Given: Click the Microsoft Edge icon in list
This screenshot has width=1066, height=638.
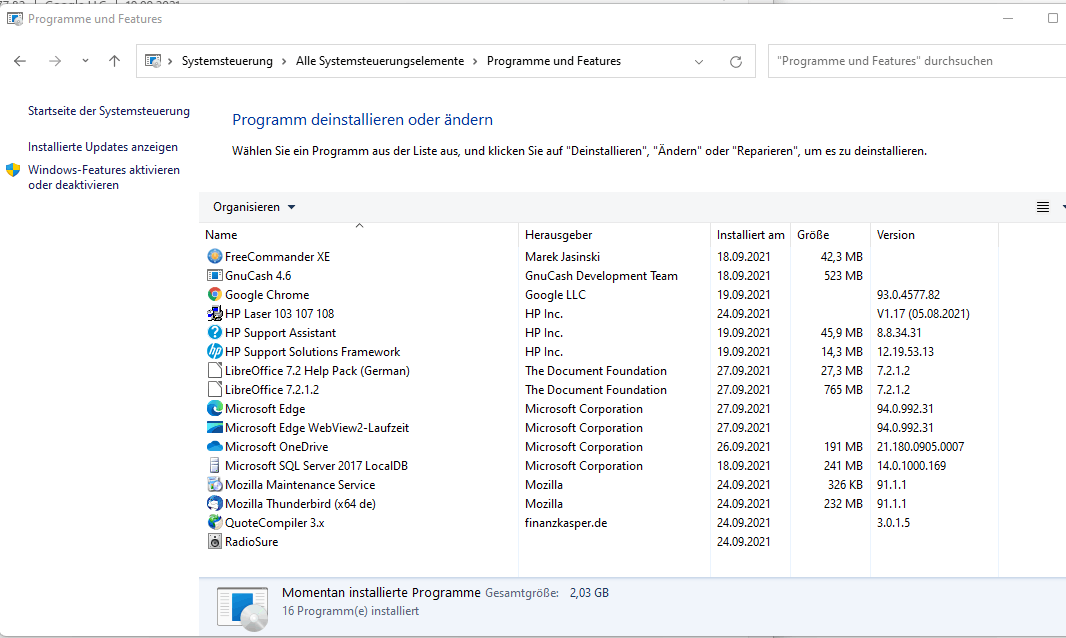Looking at the screenshot, I should (215, 409).
